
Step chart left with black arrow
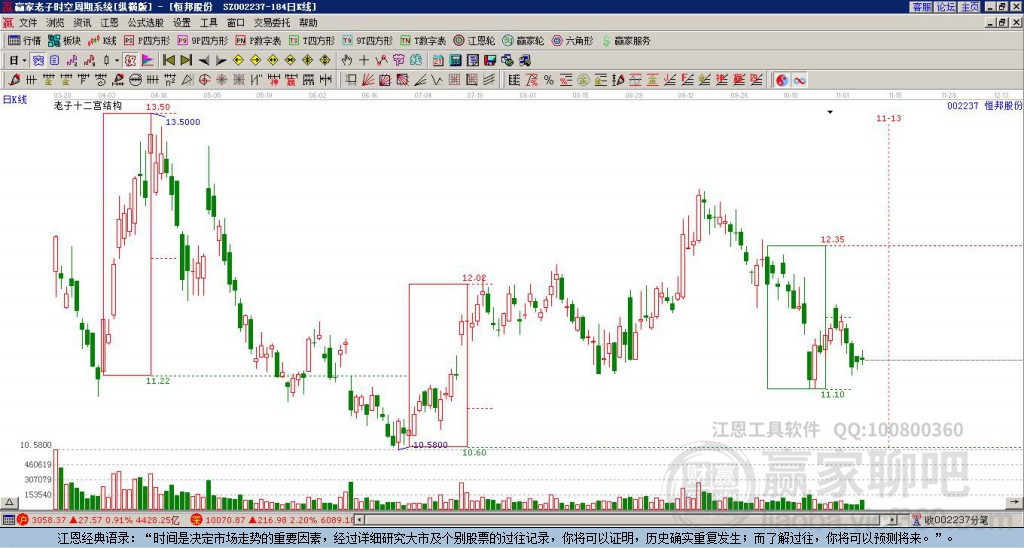[x=204, y=60]
